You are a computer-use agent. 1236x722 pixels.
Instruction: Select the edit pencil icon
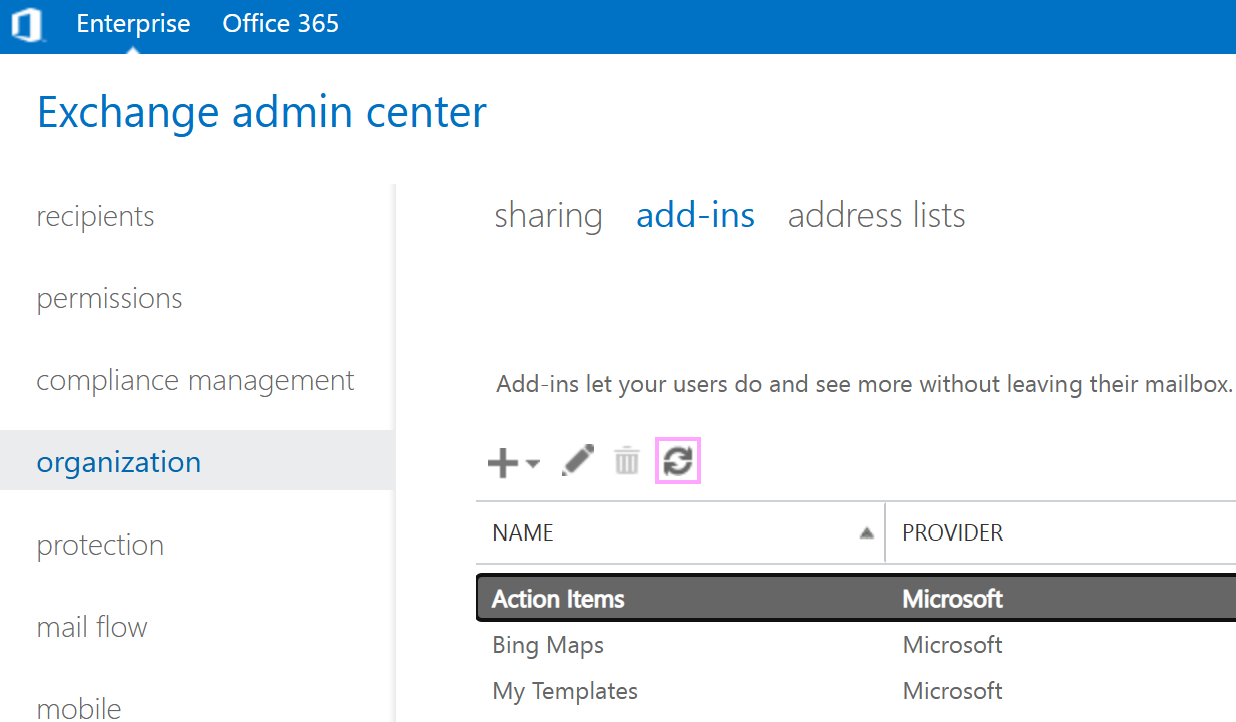click(x=577, y=461)
